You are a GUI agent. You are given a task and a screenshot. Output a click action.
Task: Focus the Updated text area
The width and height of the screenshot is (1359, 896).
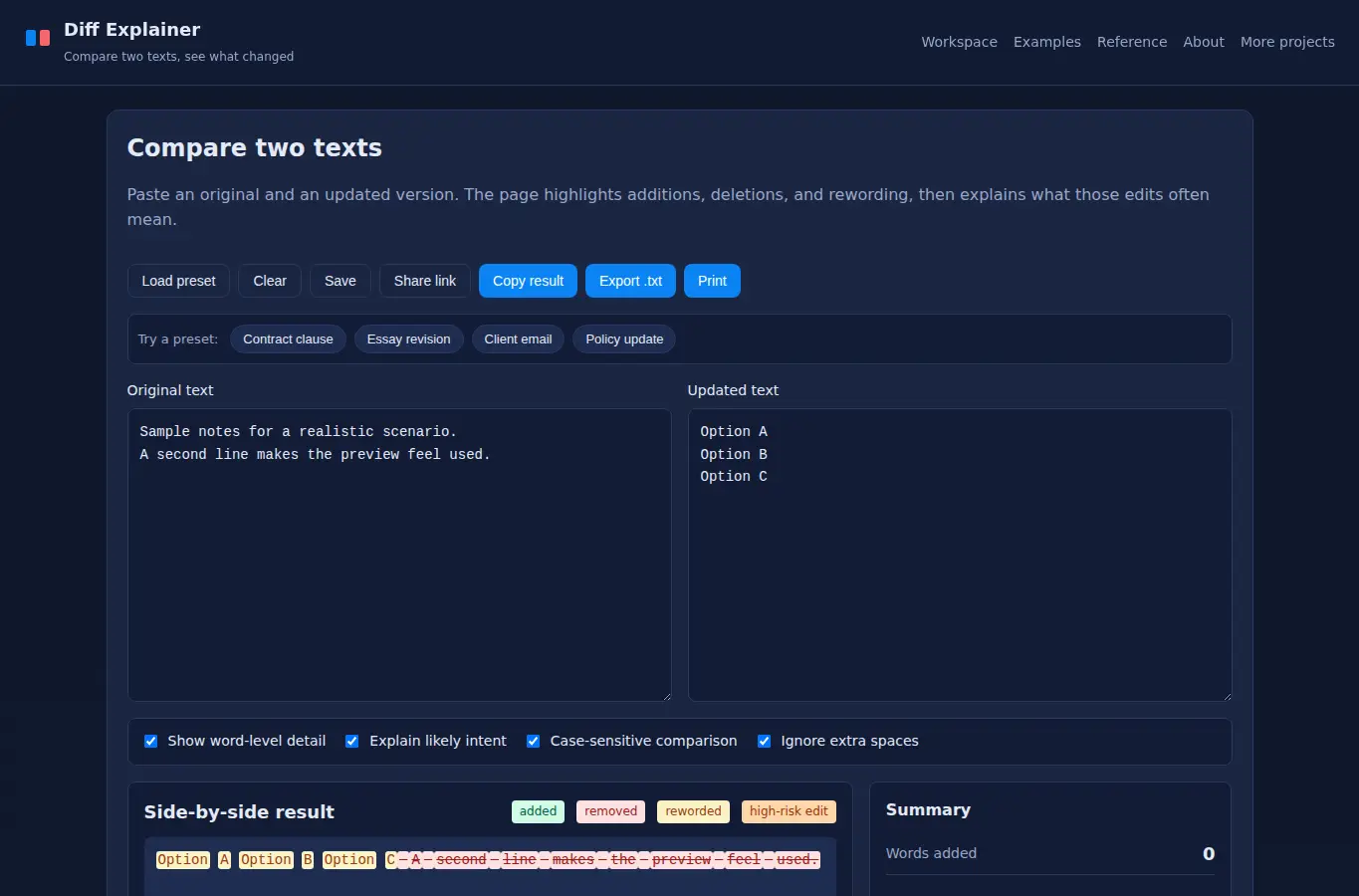[x=960, y=555]
